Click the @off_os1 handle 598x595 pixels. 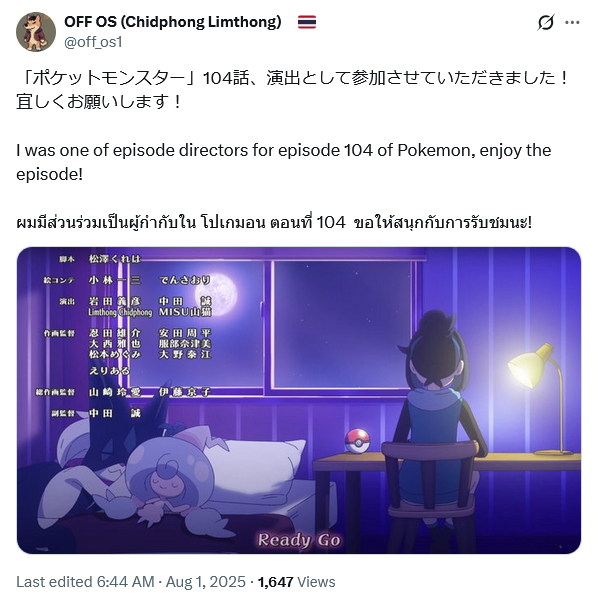93,42
